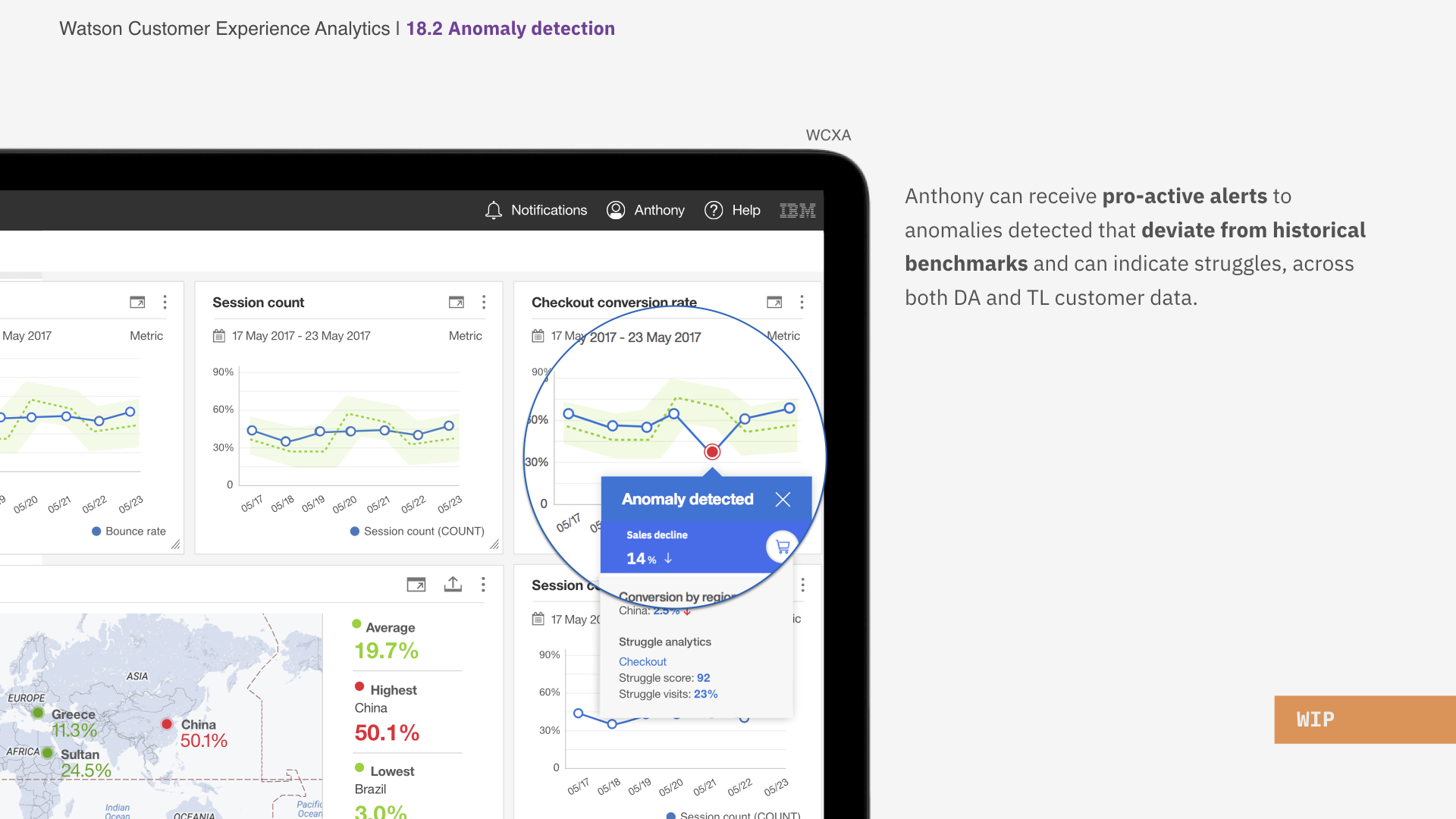Select Metric in Bounce rate widget
Image resolution: width=1456 pixels, height=819 pixels.
(146, 336)
